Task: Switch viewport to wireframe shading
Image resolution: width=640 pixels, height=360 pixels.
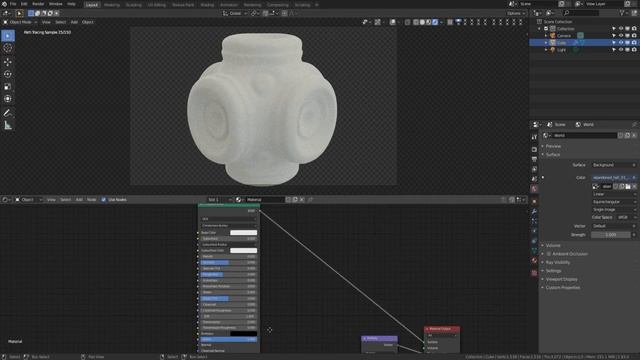Action: pyautogui.click(x=416, y=22)
